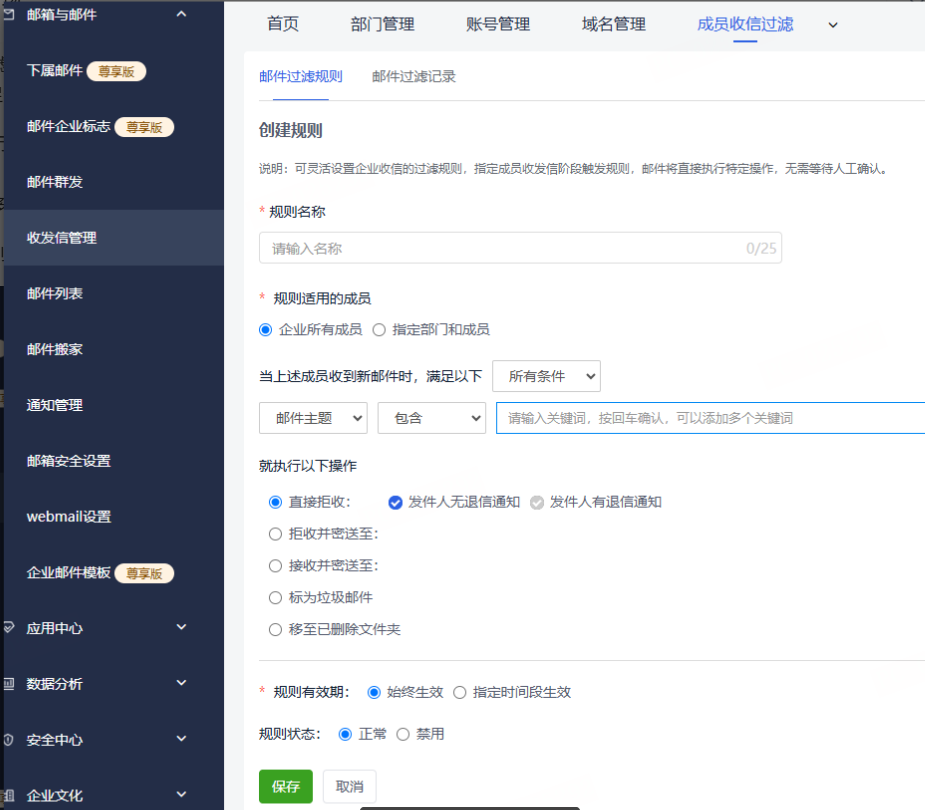Screen dimensions: 925x810
Task: Click the 数据分析 chart icon
Action: (x=8, y=684)
